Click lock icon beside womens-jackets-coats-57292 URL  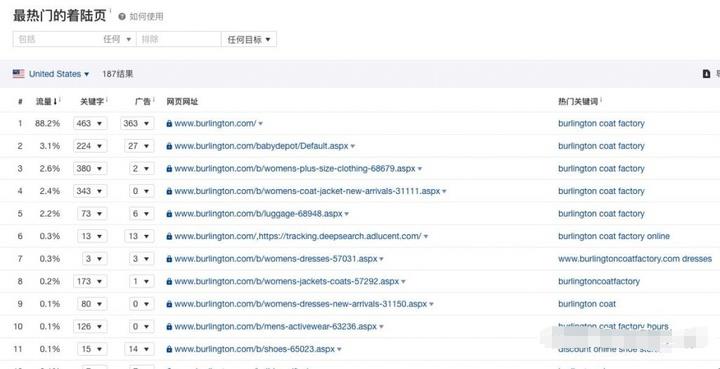tap(169, 281)
